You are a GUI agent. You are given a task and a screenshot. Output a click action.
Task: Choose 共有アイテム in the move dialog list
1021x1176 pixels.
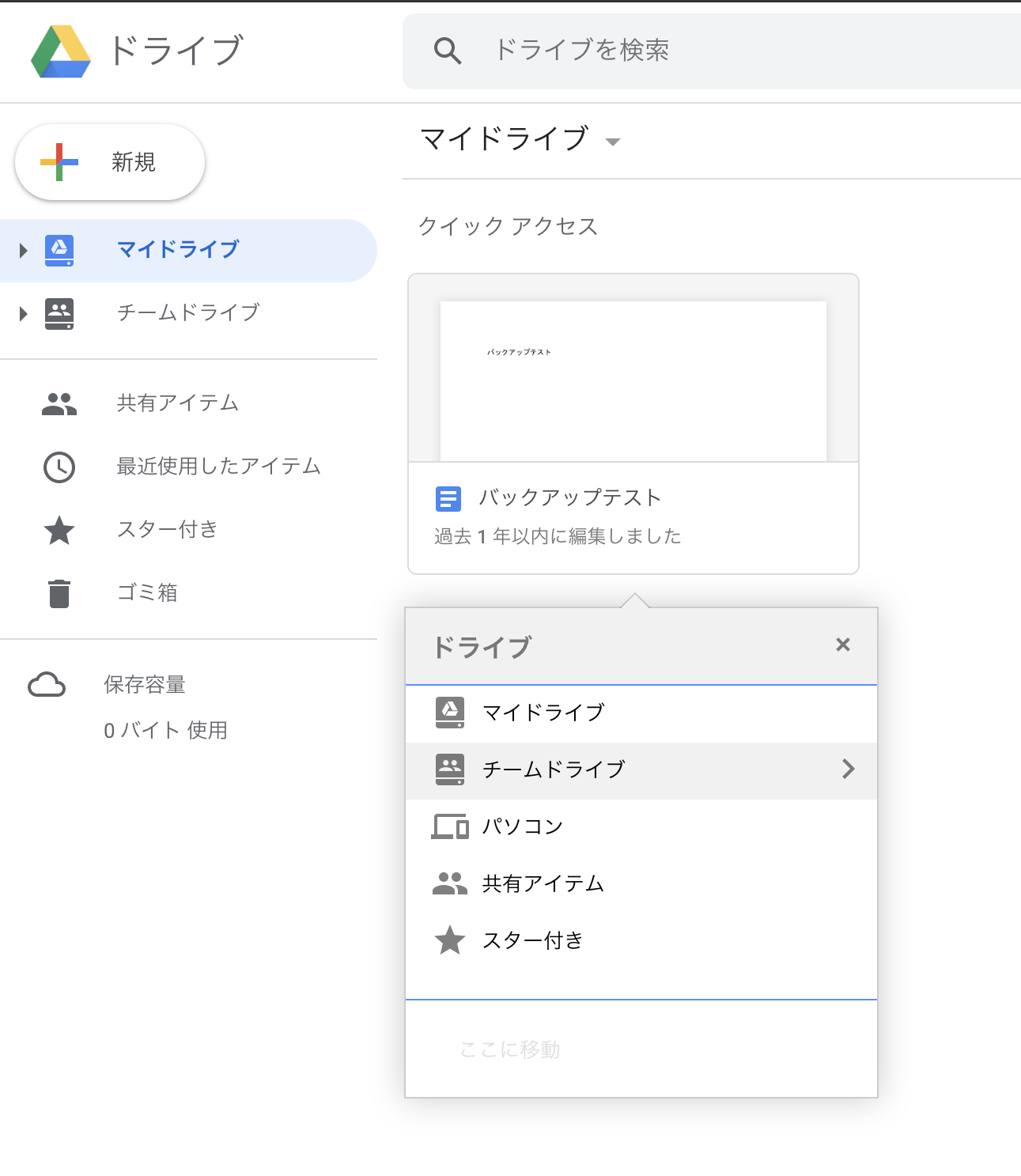[641, 884]
